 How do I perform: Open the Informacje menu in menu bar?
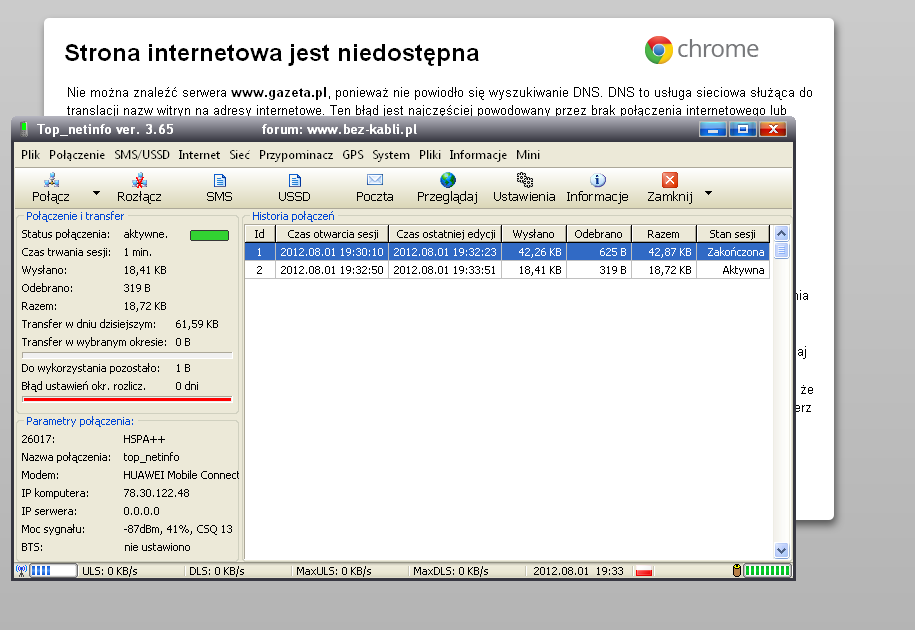478,155
